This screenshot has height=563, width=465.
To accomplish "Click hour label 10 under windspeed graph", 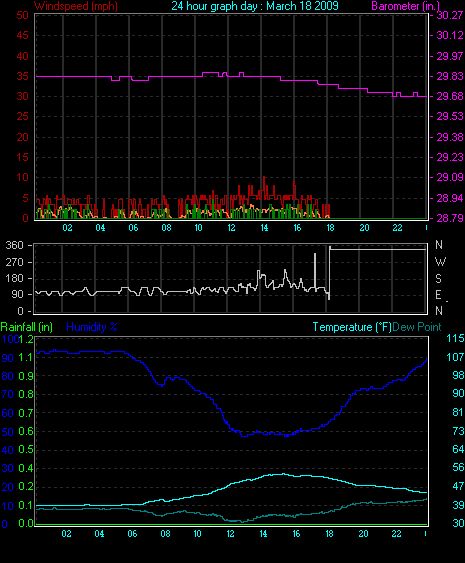I will point(198,228).
